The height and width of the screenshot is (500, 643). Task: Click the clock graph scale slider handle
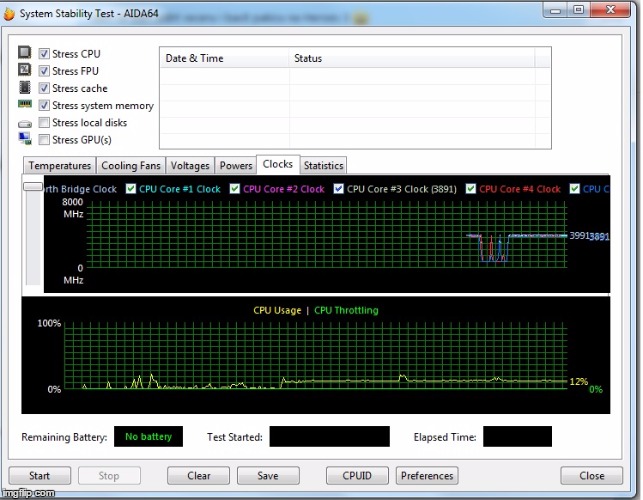(x=33, y=187)
